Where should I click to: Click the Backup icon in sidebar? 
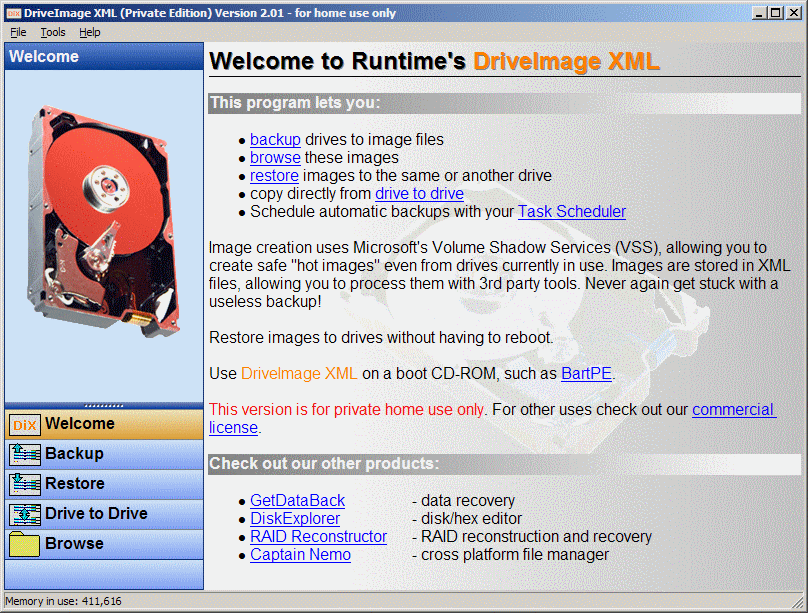click(24, 454)
